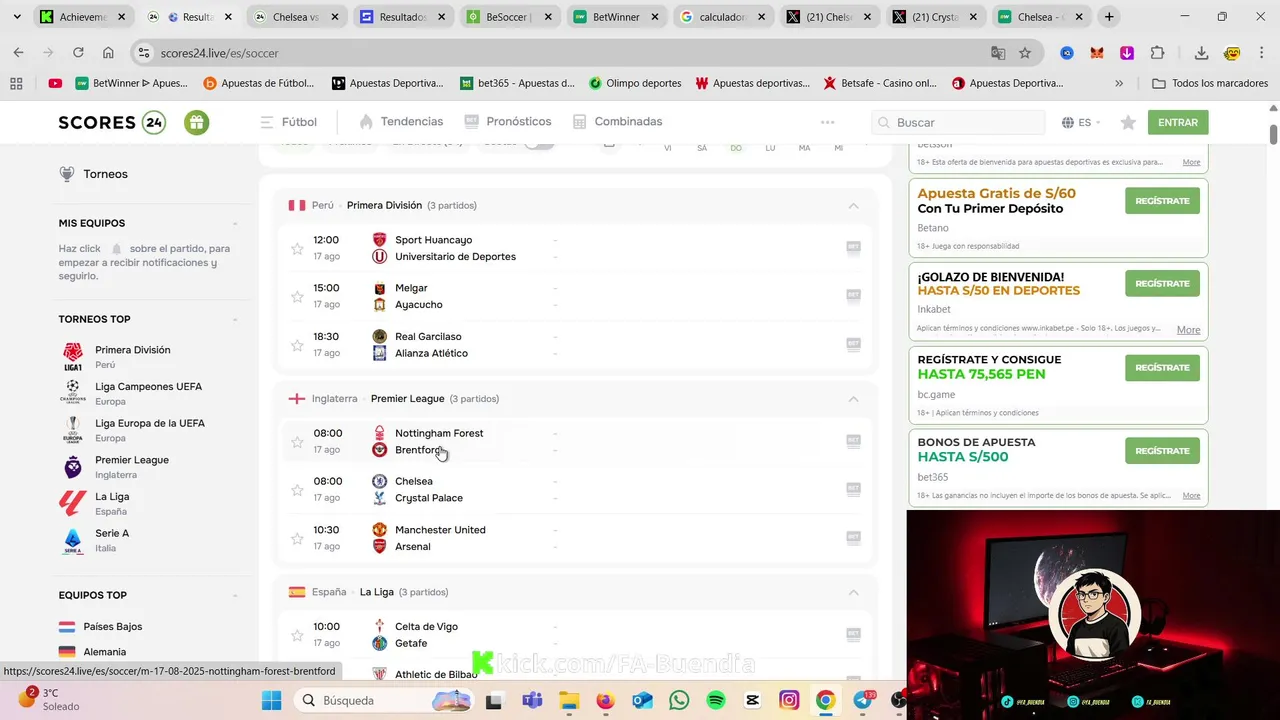This screenshot has width=1280, height=720.
Task: Click REGÍSTRATE on the Inkabet offer
Action: click(x=1162, y=284)
